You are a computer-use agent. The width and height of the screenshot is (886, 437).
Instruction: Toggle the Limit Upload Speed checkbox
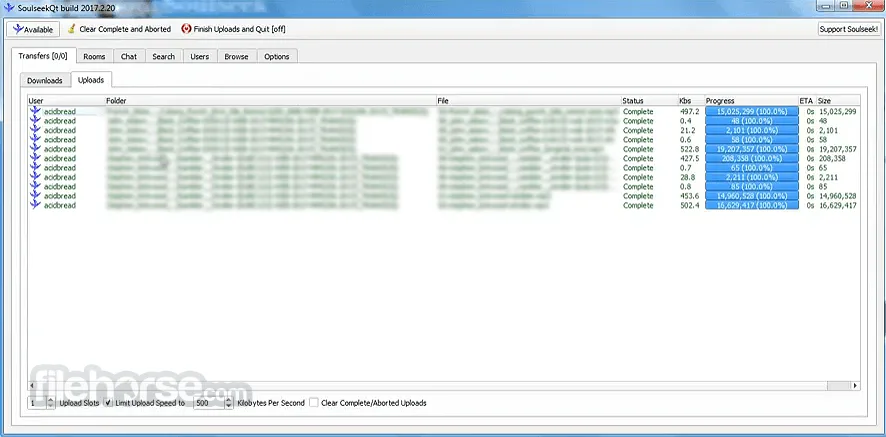coord(108,403)
